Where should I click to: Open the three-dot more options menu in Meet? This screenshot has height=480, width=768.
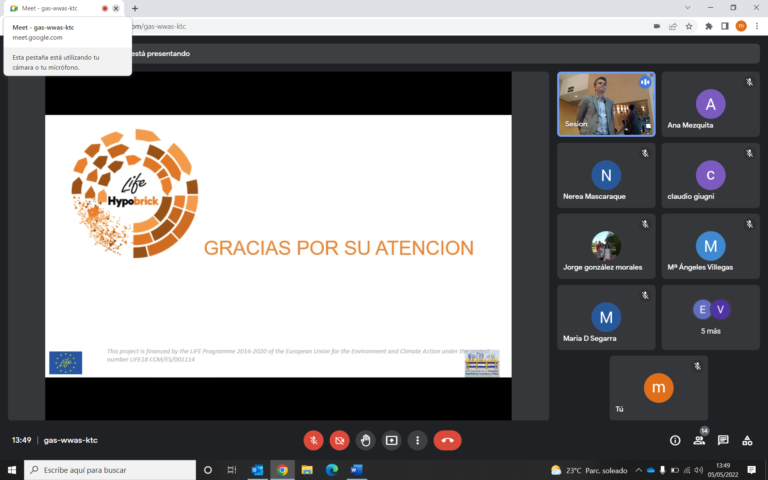coord(417,440)
